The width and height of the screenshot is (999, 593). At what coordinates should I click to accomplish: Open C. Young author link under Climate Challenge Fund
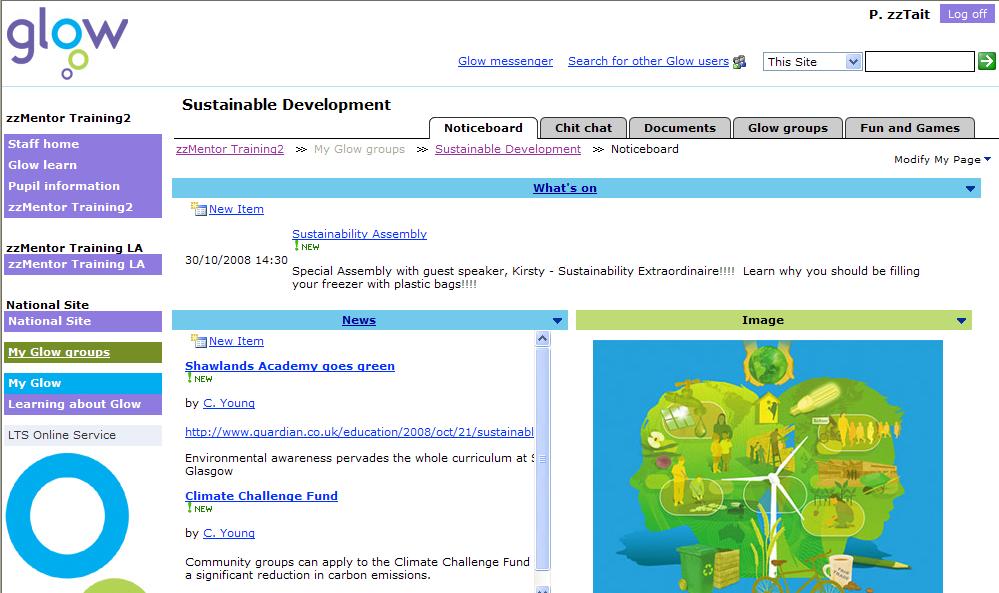[x=229, y=533]
